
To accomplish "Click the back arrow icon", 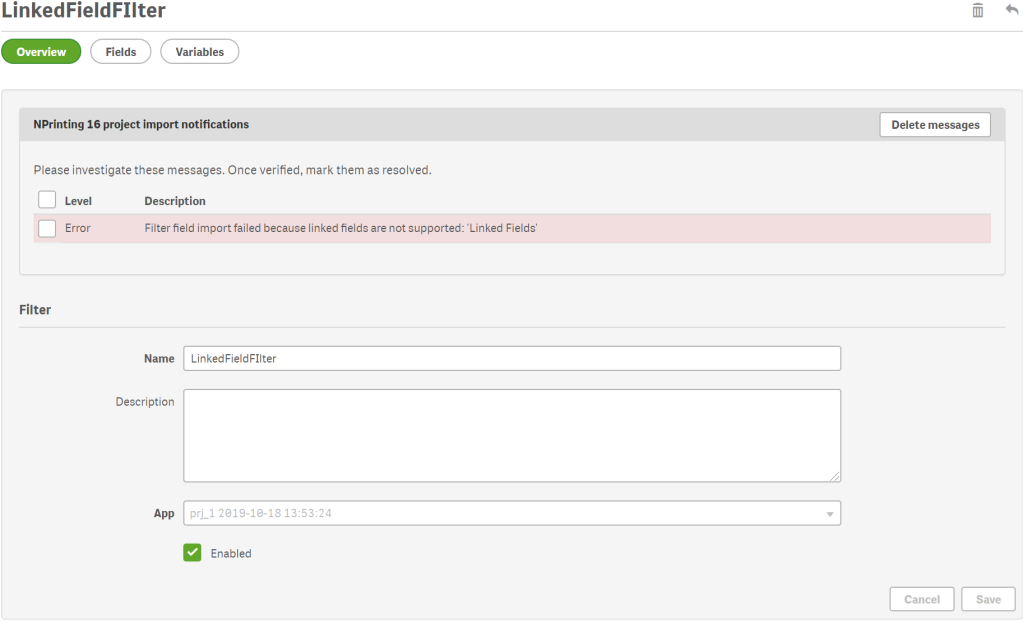I will coord(1012,10).
